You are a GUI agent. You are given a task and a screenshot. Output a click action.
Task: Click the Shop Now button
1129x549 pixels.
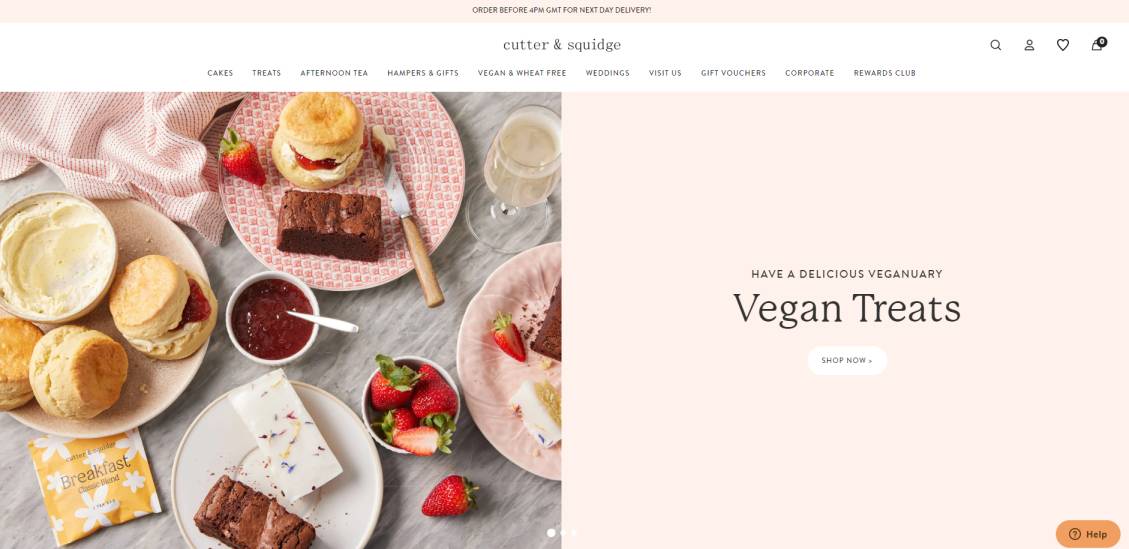tap(847, 360)
